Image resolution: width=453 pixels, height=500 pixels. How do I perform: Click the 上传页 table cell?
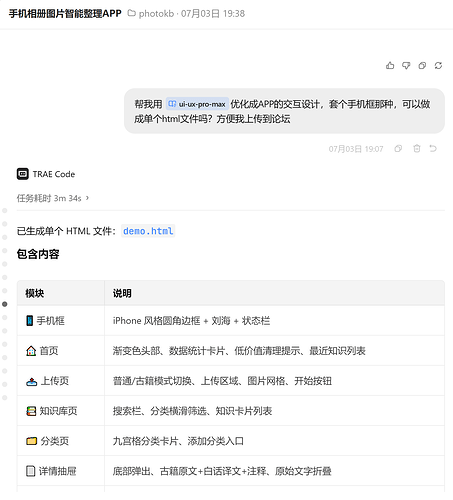(x=61, y=381)
